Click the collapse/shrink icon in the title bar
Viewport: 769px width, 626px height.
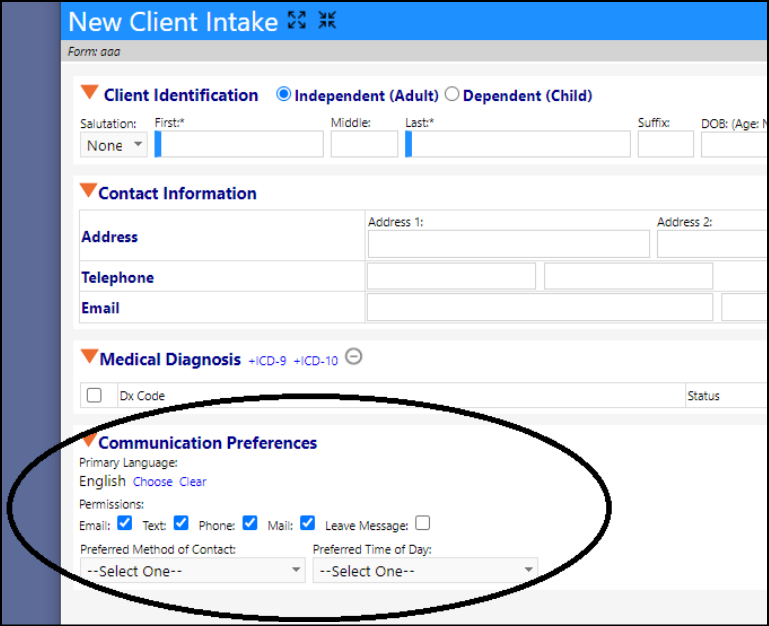[327, 20]
